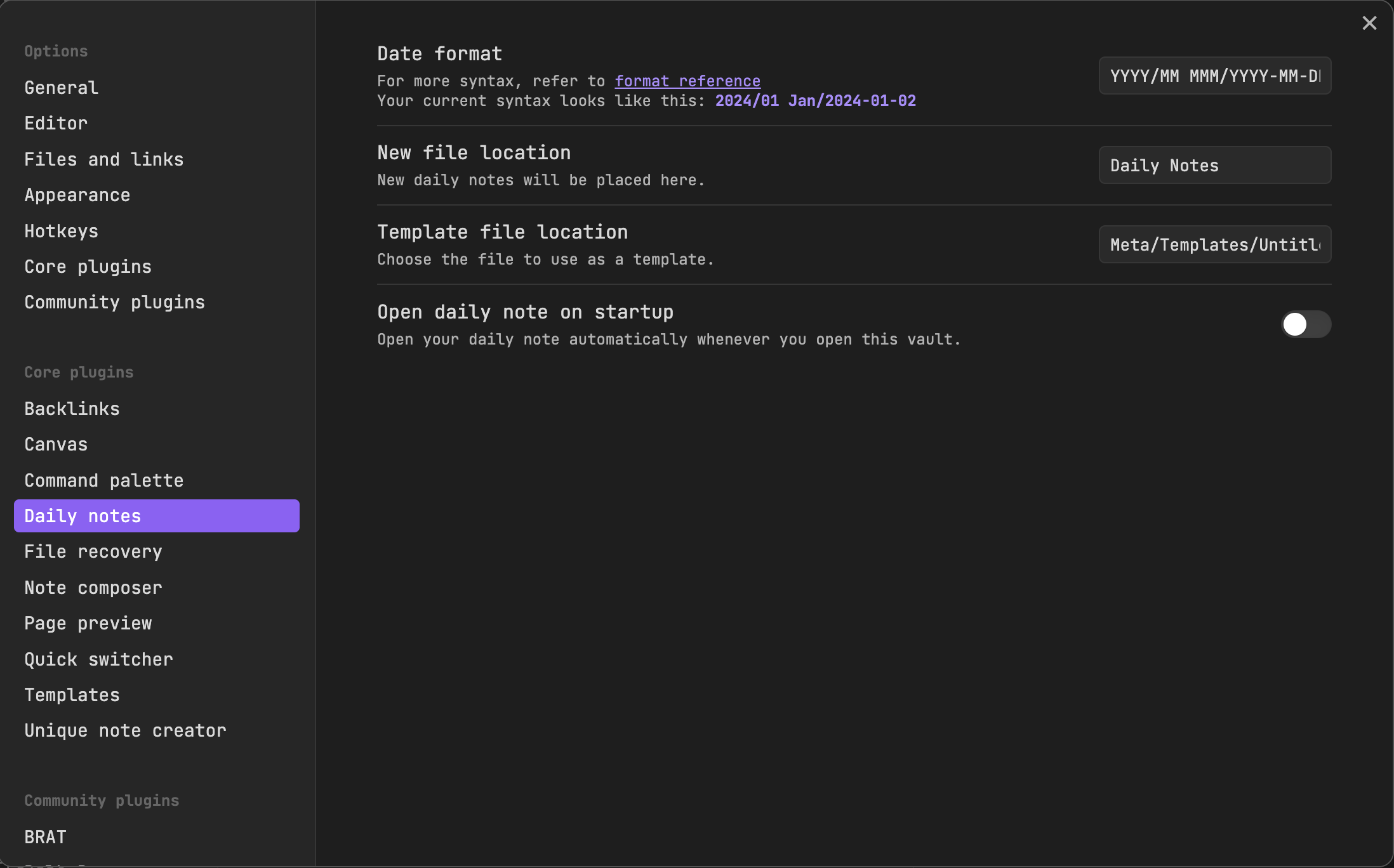Select Core plugins in Options
The height and width of the screenshot is (868, 1394).
click(88, 266)
